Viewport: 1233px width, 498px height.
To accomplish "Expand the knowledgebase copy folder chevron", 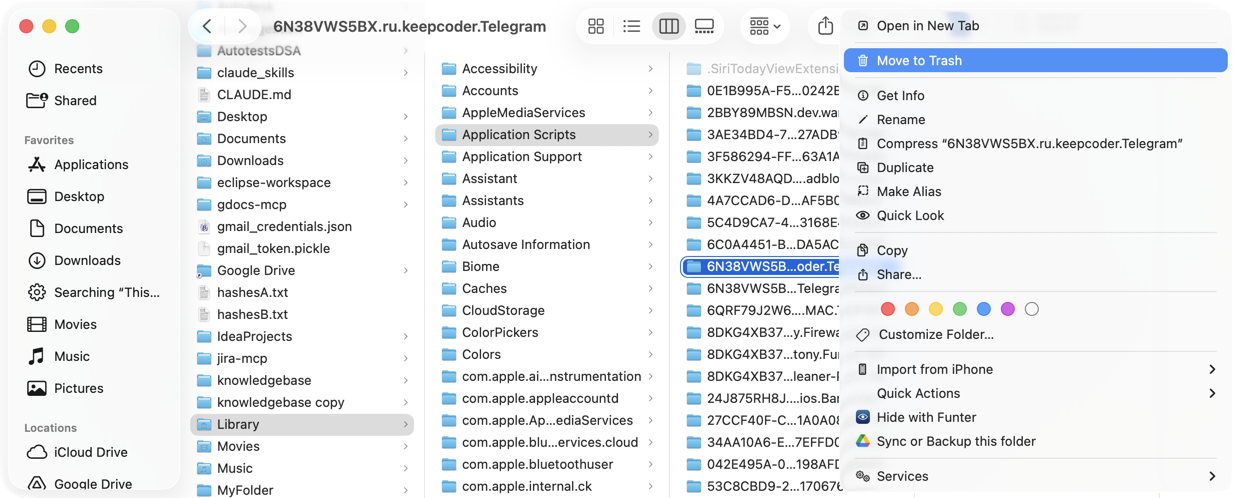I will click(x=406, y=403).
